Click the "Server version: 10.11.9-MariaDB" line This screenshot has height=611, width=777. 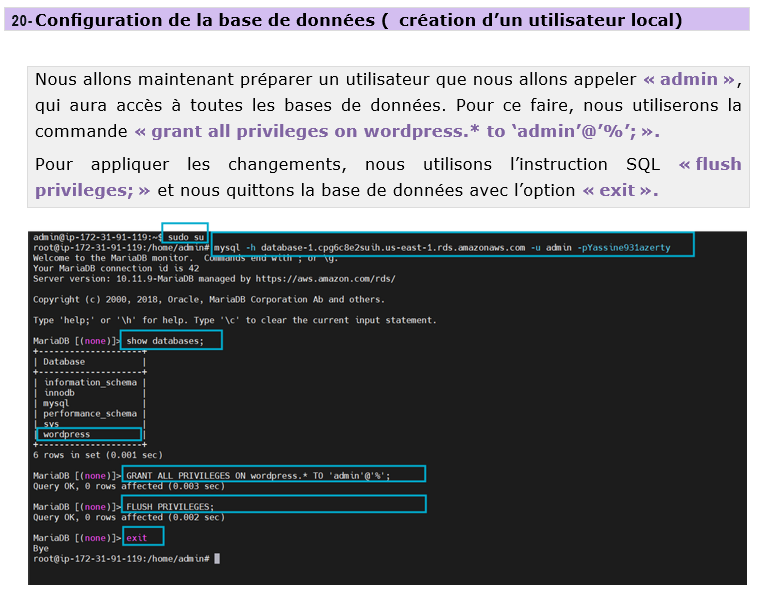(214, 278)
